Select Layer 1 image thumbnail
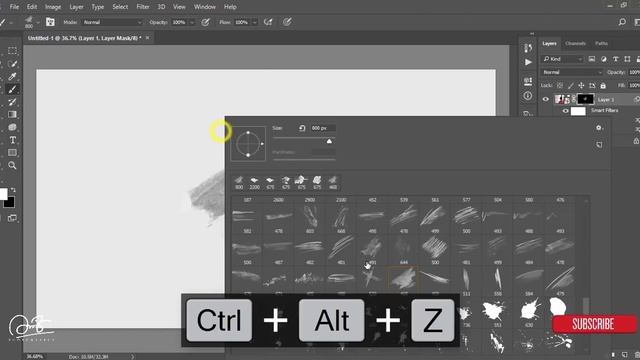The height and width of the screenshot is (360, 640). tap(562, 99)
